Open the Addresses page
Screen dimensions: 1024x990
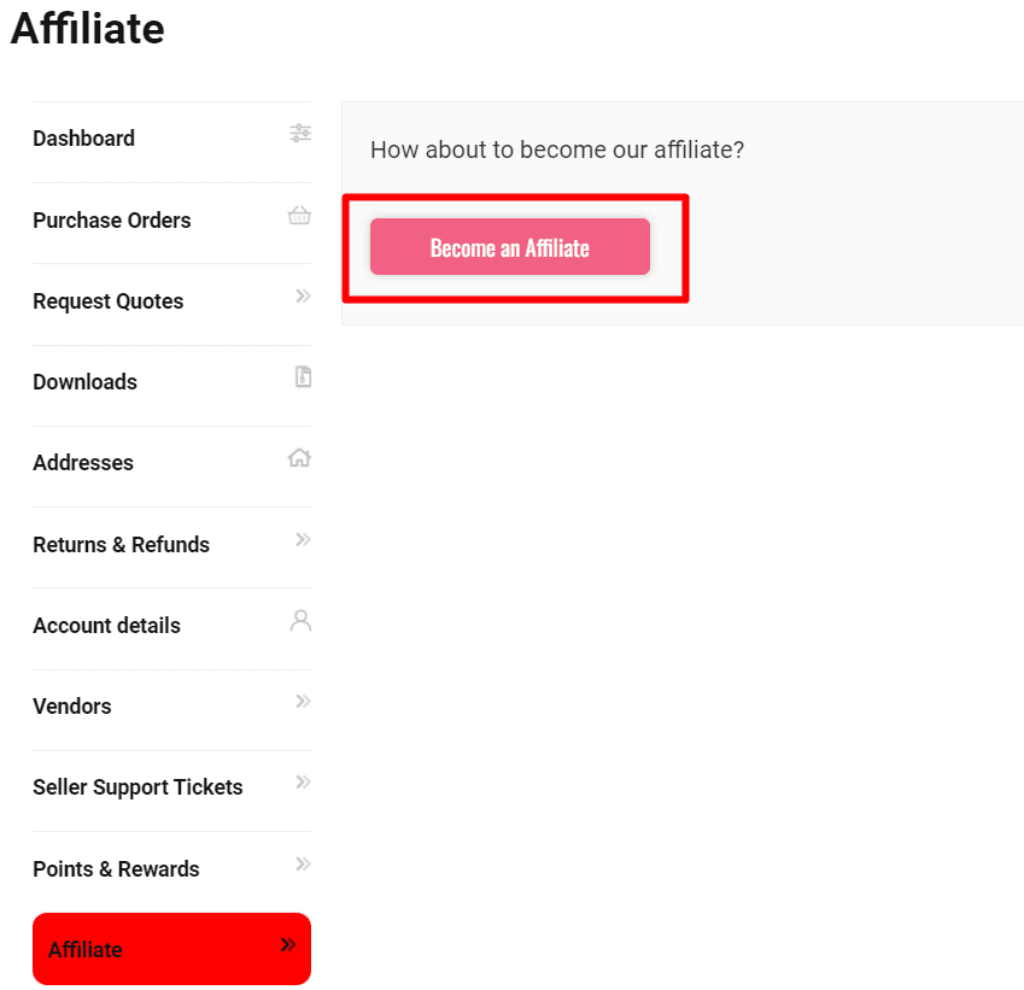[83, 463]
